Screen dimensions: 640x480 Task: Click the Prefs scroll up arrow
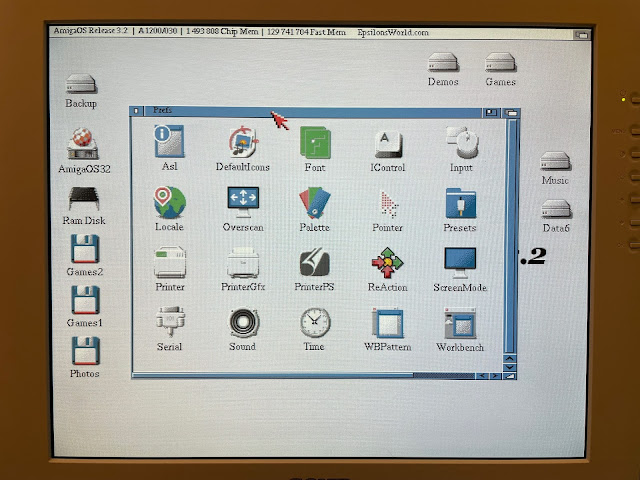(510, 358)
